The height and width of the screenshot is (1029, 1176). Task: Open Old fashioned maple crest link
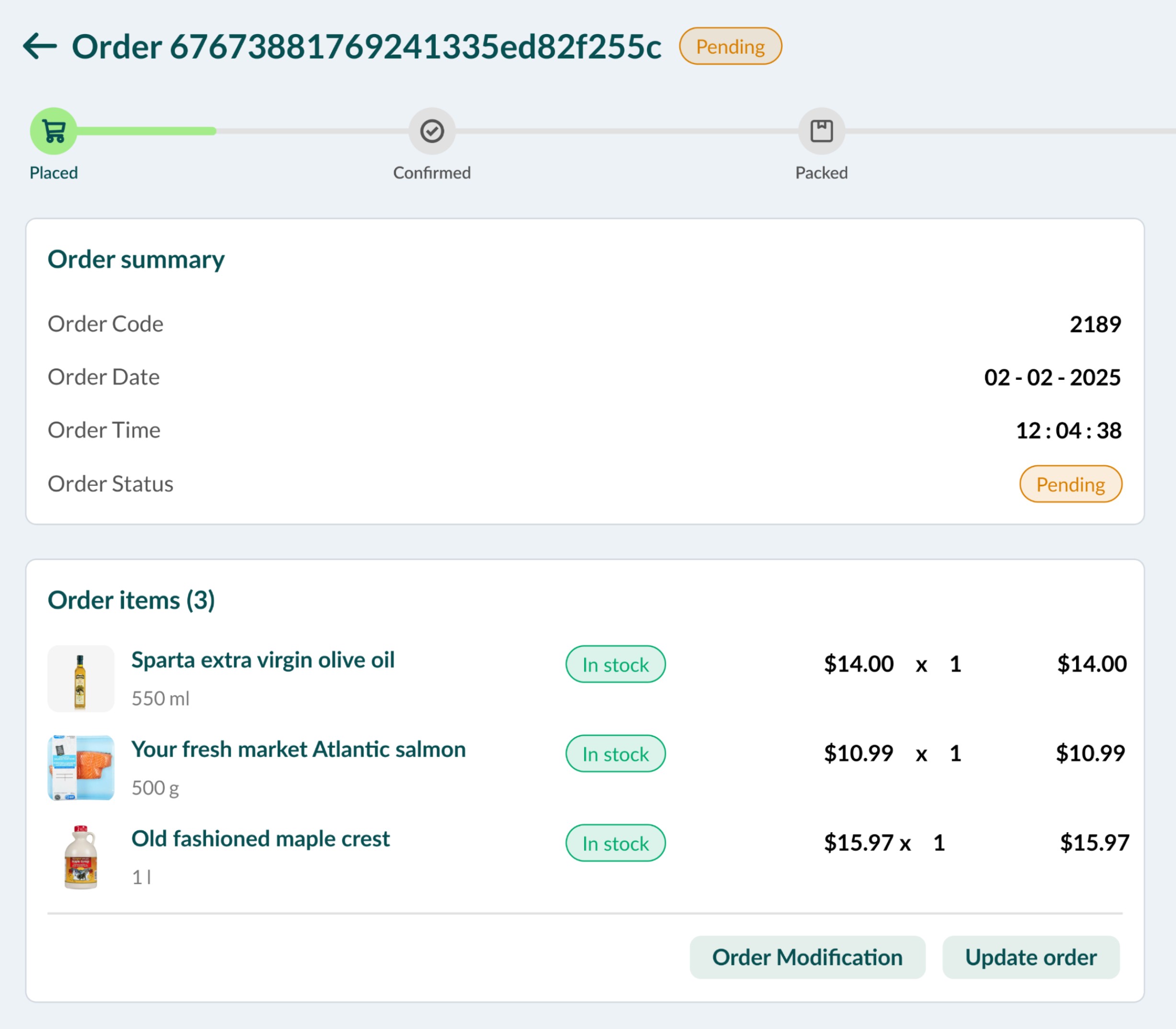[x=260, y=839]
